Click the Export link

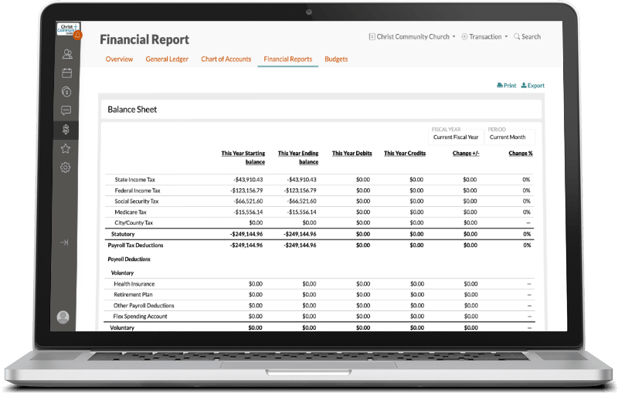coord(532,85)
